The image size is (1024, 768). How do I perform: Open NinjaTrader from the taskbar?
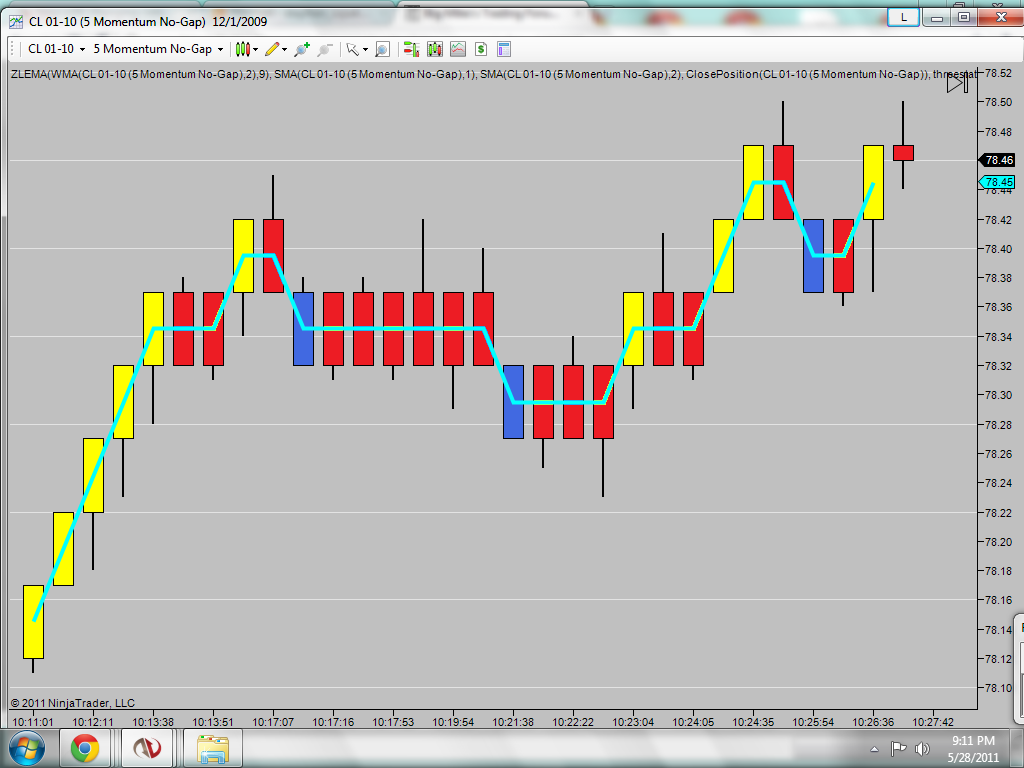(147, 748)
